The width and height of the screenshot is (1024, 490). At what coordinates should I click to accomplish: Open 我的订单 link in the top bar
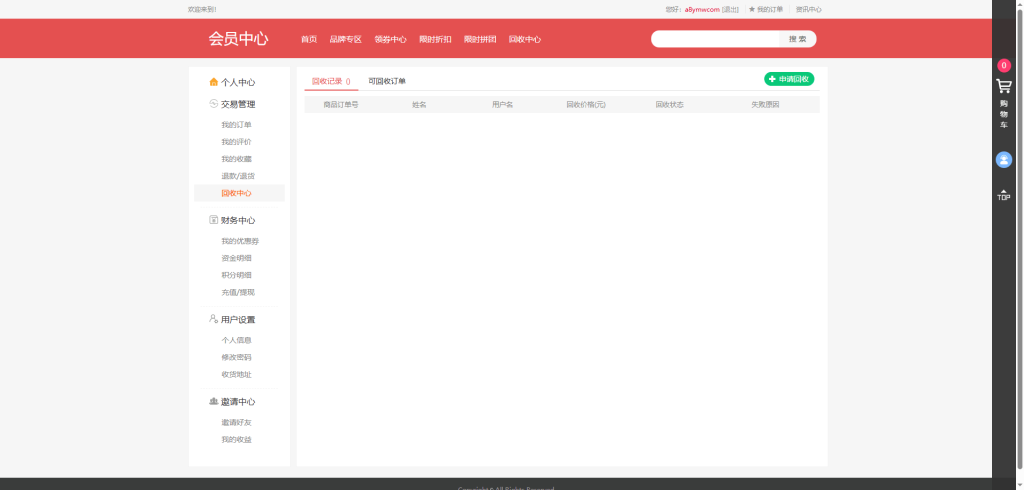tap(770, 10)
